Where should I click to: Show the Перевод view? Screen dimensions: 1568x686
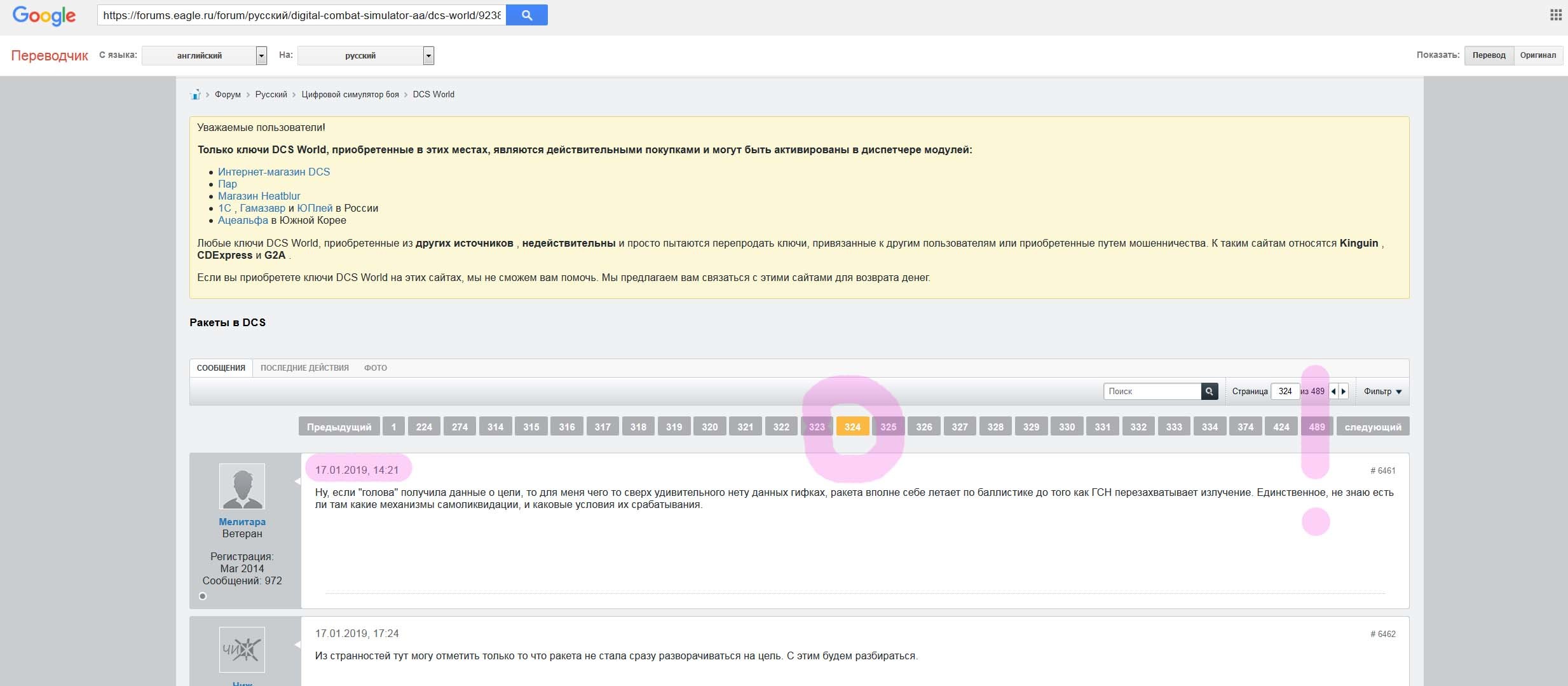(1489, 55)
